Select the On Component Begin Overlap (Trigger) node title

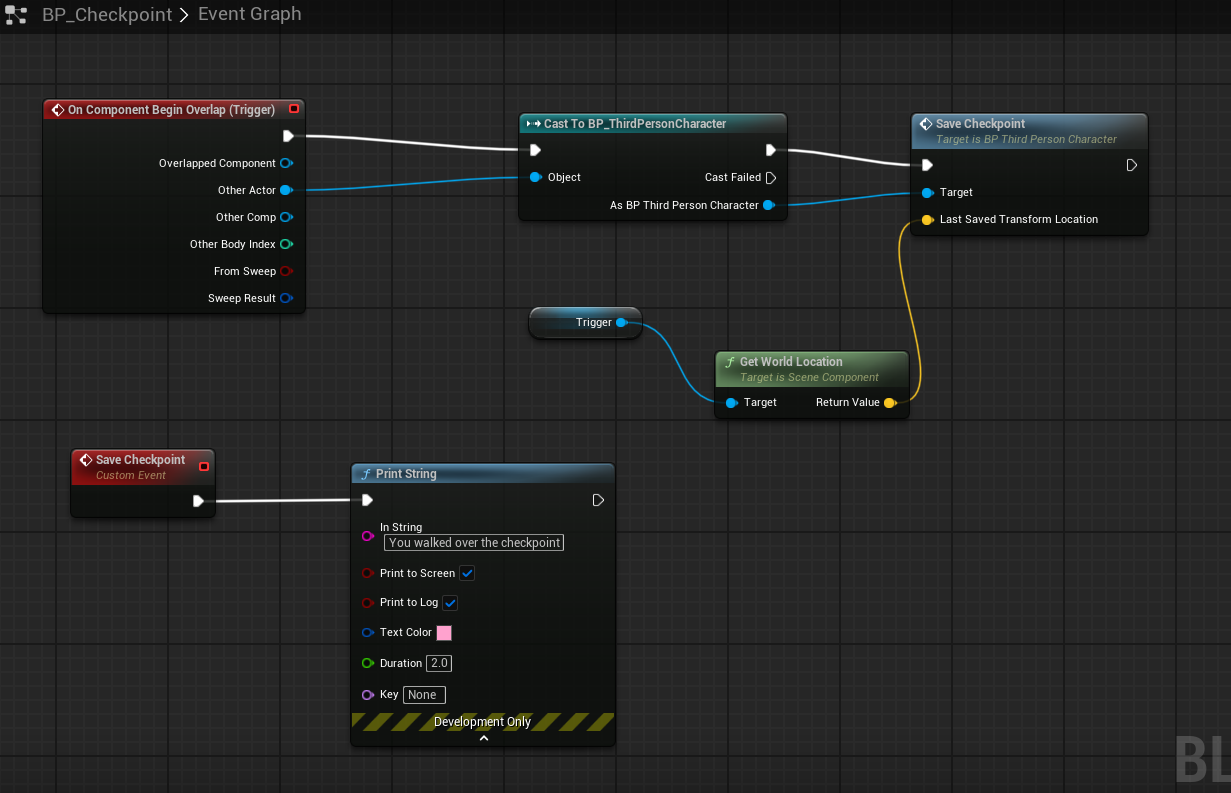coord(171,110)
